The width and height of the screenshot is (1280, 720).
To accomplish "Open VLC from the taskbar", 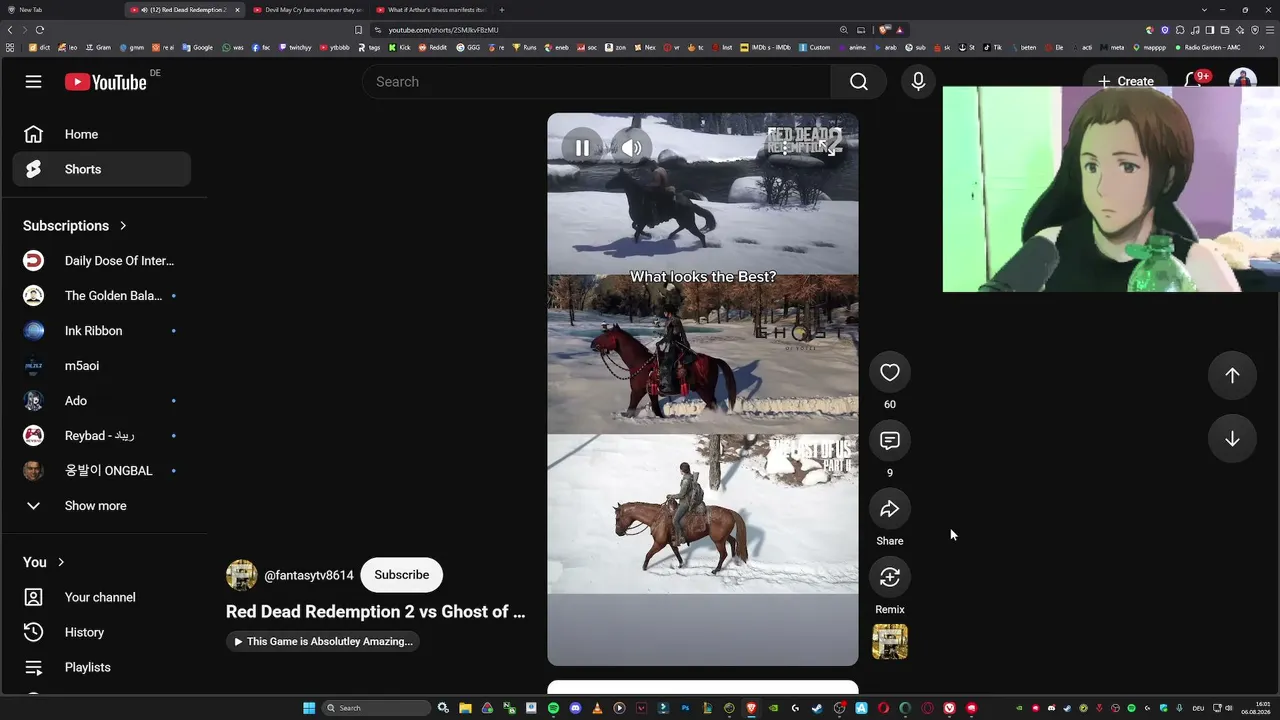I will coord(597,708).
